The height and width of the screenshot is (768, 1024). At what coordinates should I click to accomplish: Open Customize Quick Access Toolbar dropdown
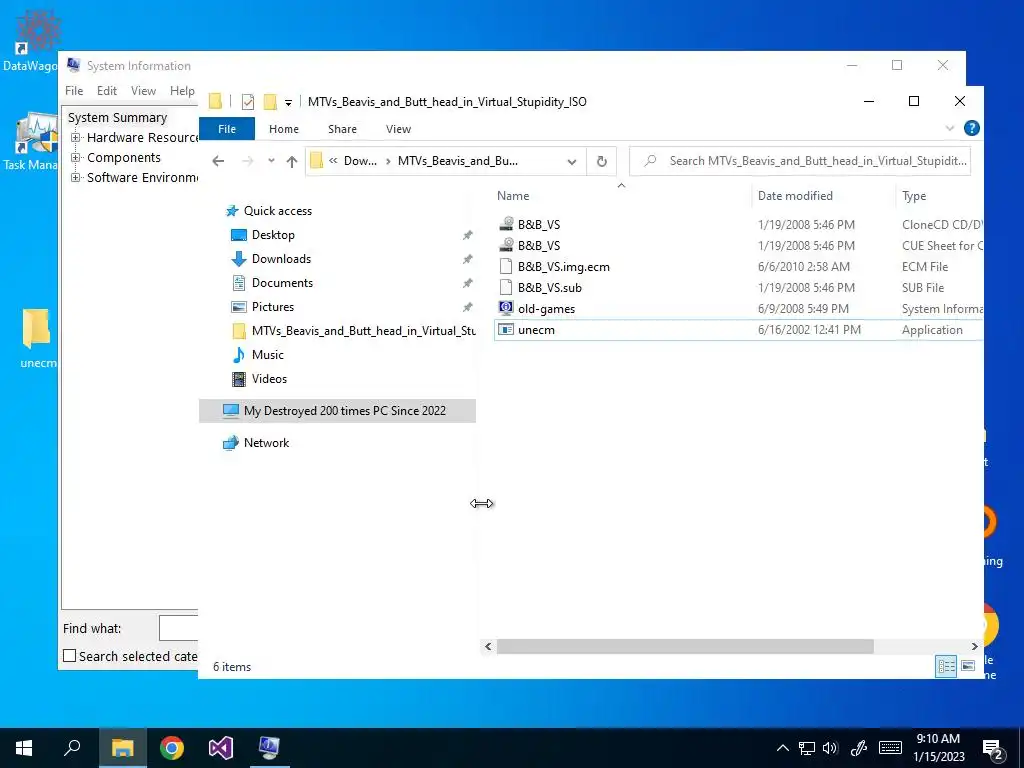point(288,103)
